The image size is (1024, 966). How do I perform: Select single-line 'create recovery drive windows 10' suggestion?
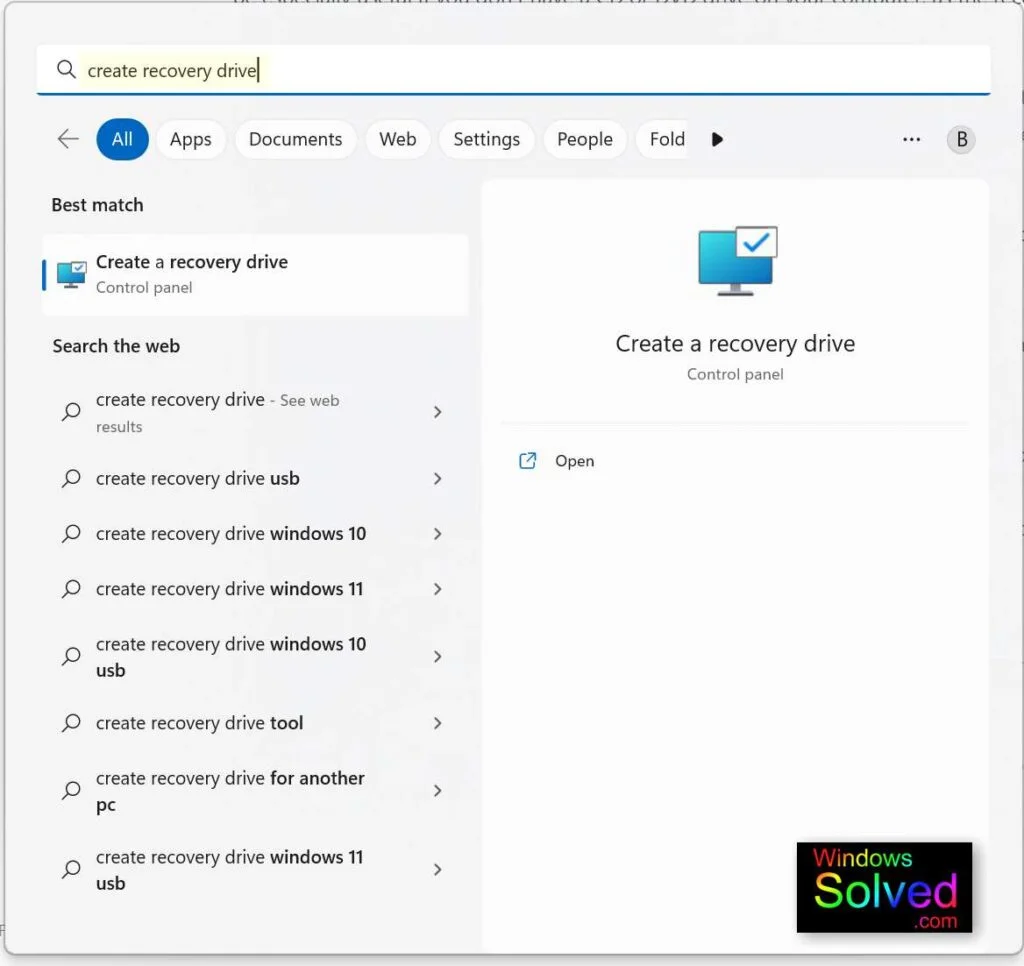click(255, 534)
